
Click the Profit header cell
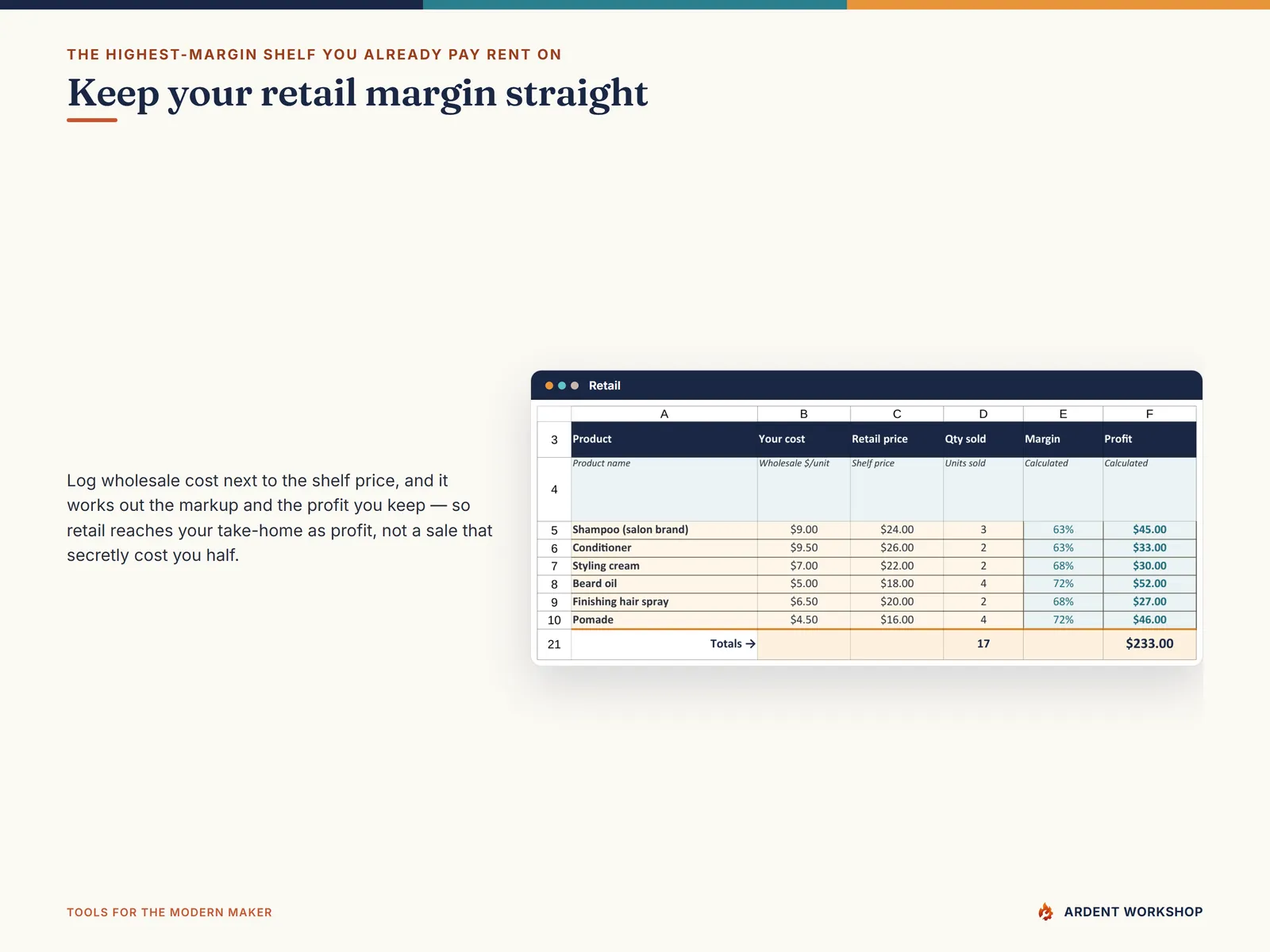(x=1149, y=440)
